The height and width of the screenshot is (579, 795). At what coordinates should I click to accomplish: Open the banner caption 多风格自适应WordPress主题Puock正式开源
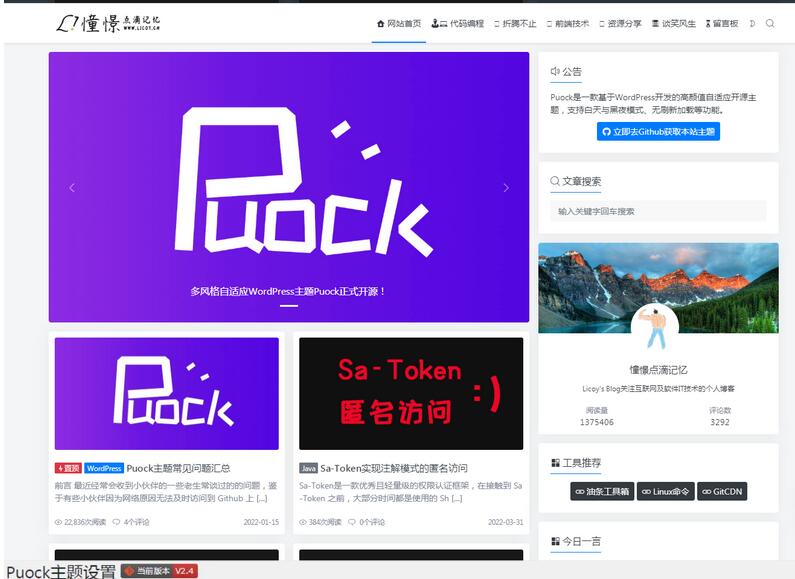pyautogui.click(x=287, y=292)
